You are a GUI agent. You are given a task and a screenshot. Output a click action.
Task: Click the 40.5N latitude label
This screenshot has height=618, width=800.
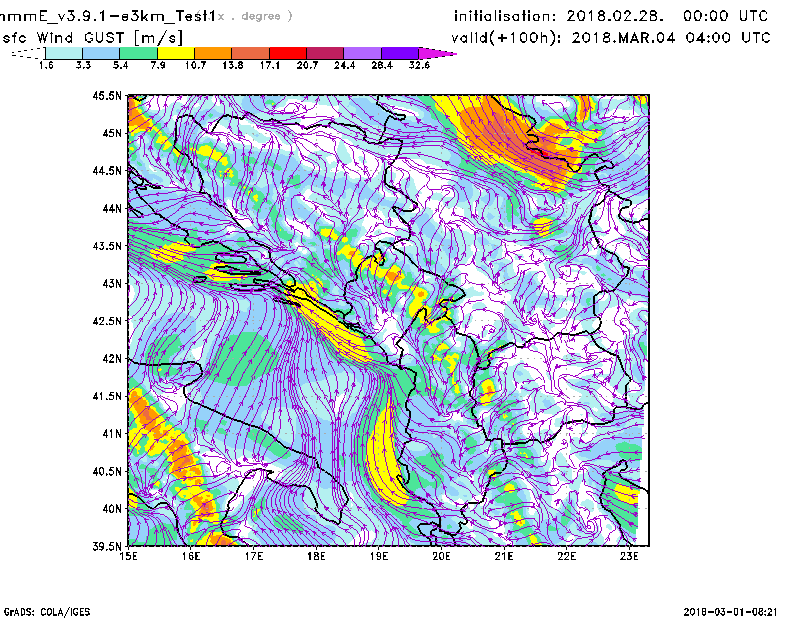[107, 472]
